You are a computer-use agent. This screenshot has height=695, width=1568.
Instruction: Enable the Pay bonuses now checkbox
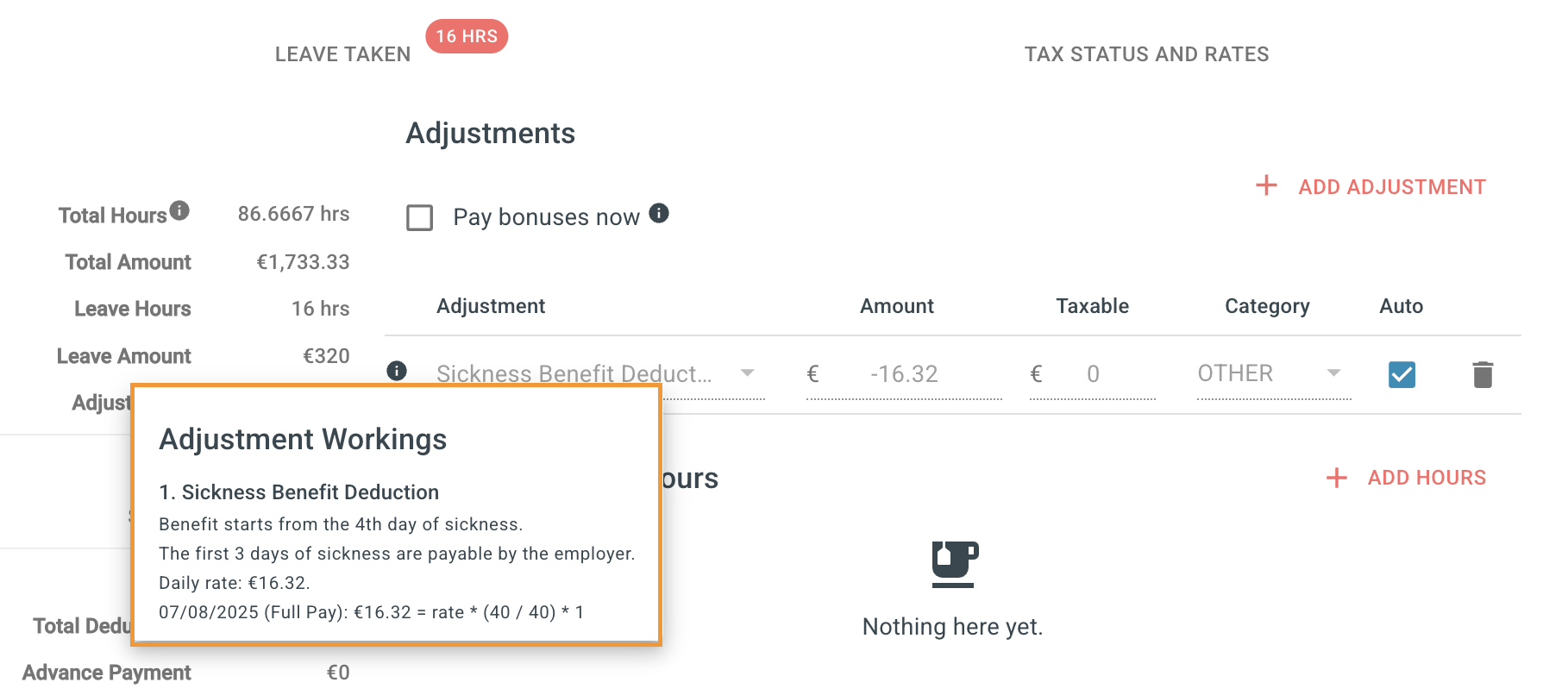420,217
